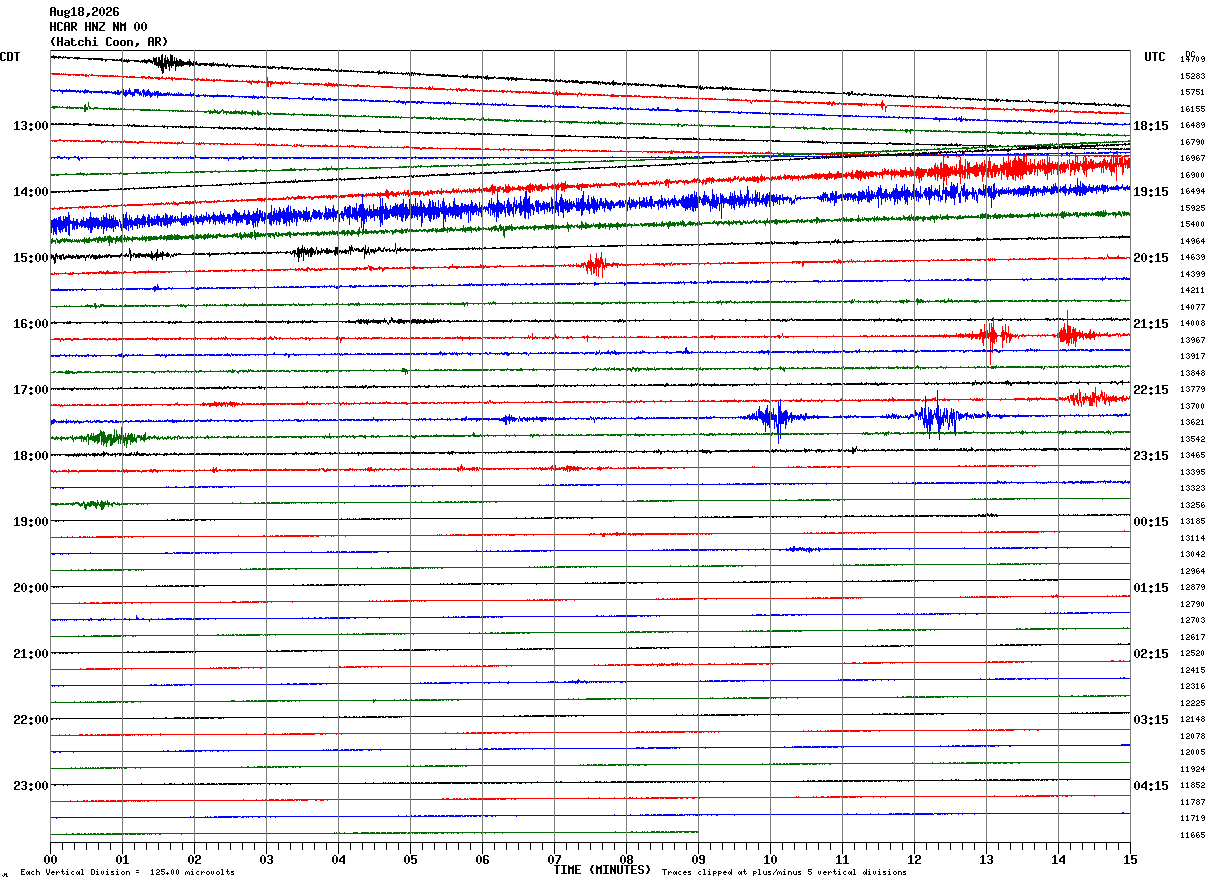
Task: Click the '15' minute axis tick label
Action: [1130, 859]
